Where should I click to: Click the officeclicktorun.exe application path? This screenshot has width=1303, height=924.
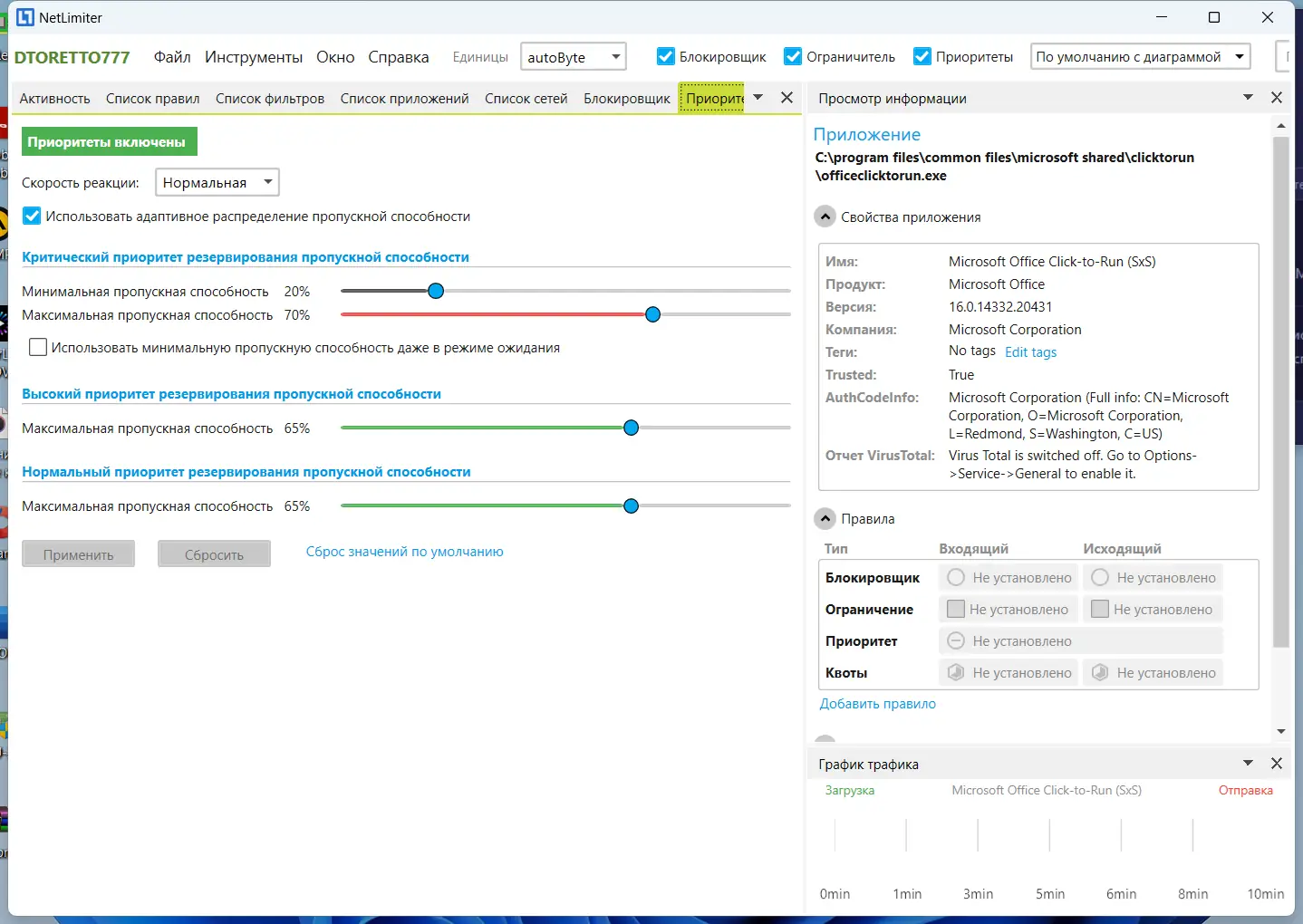(x=1005, y=167)
